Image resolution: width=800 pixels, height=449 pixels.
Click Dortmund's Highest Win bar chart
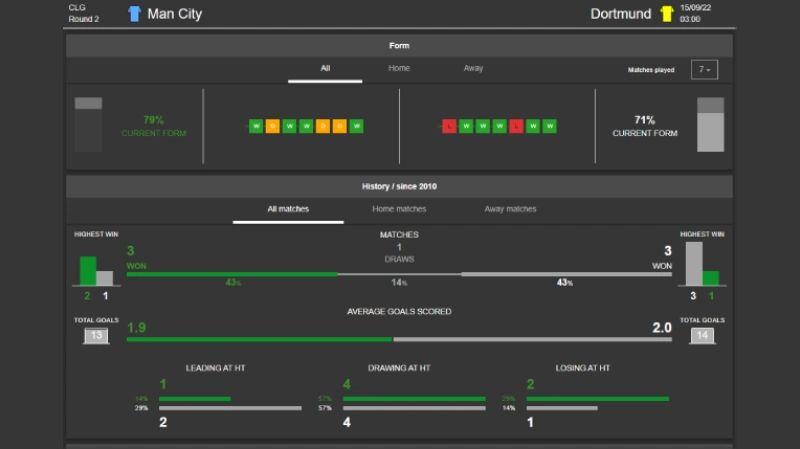pos(703,264)
